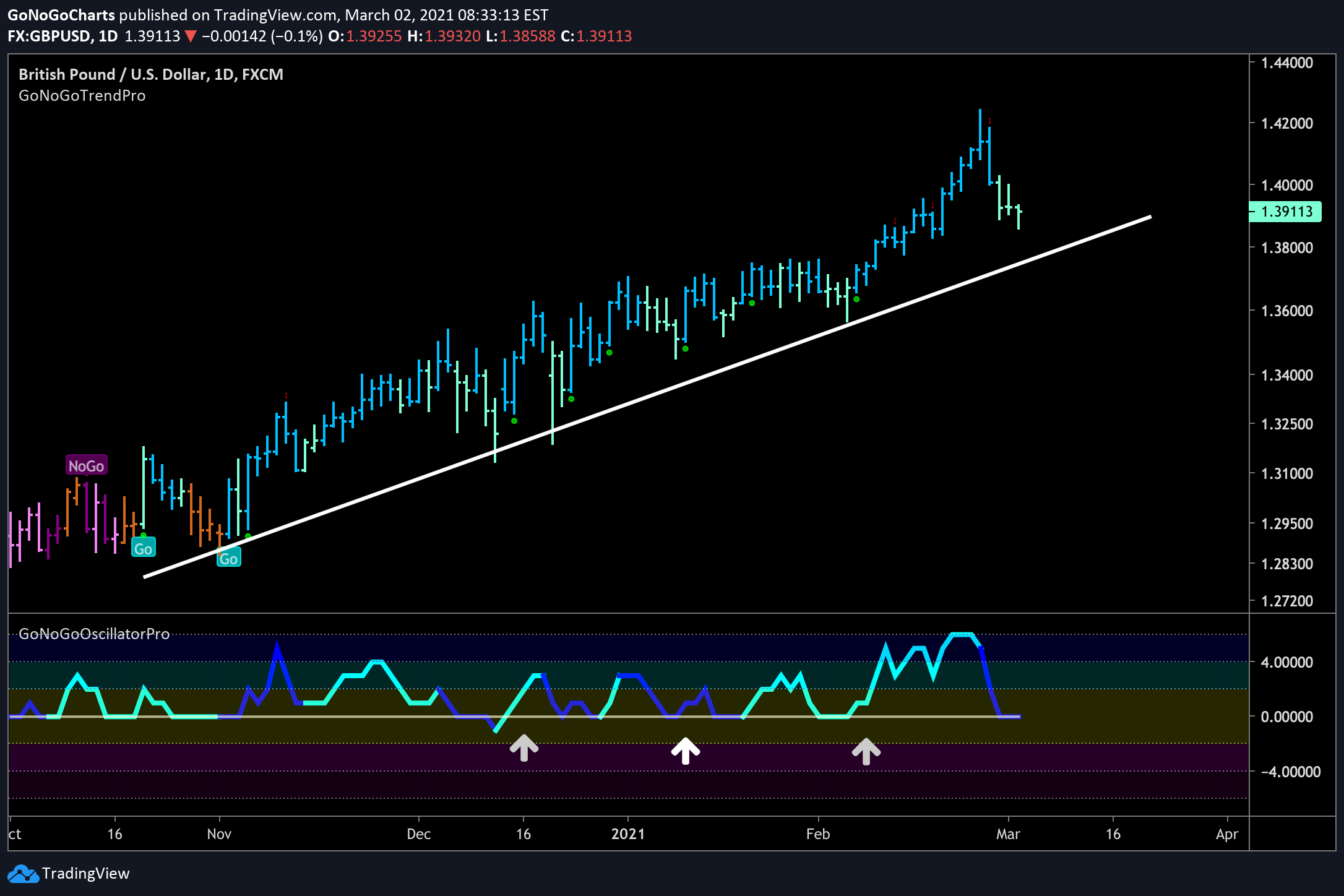The width and height of the screenshot is (1344, 896).
Task: Click the oscillator 4.00000 axis label
Action: (x=1287, y=662)
